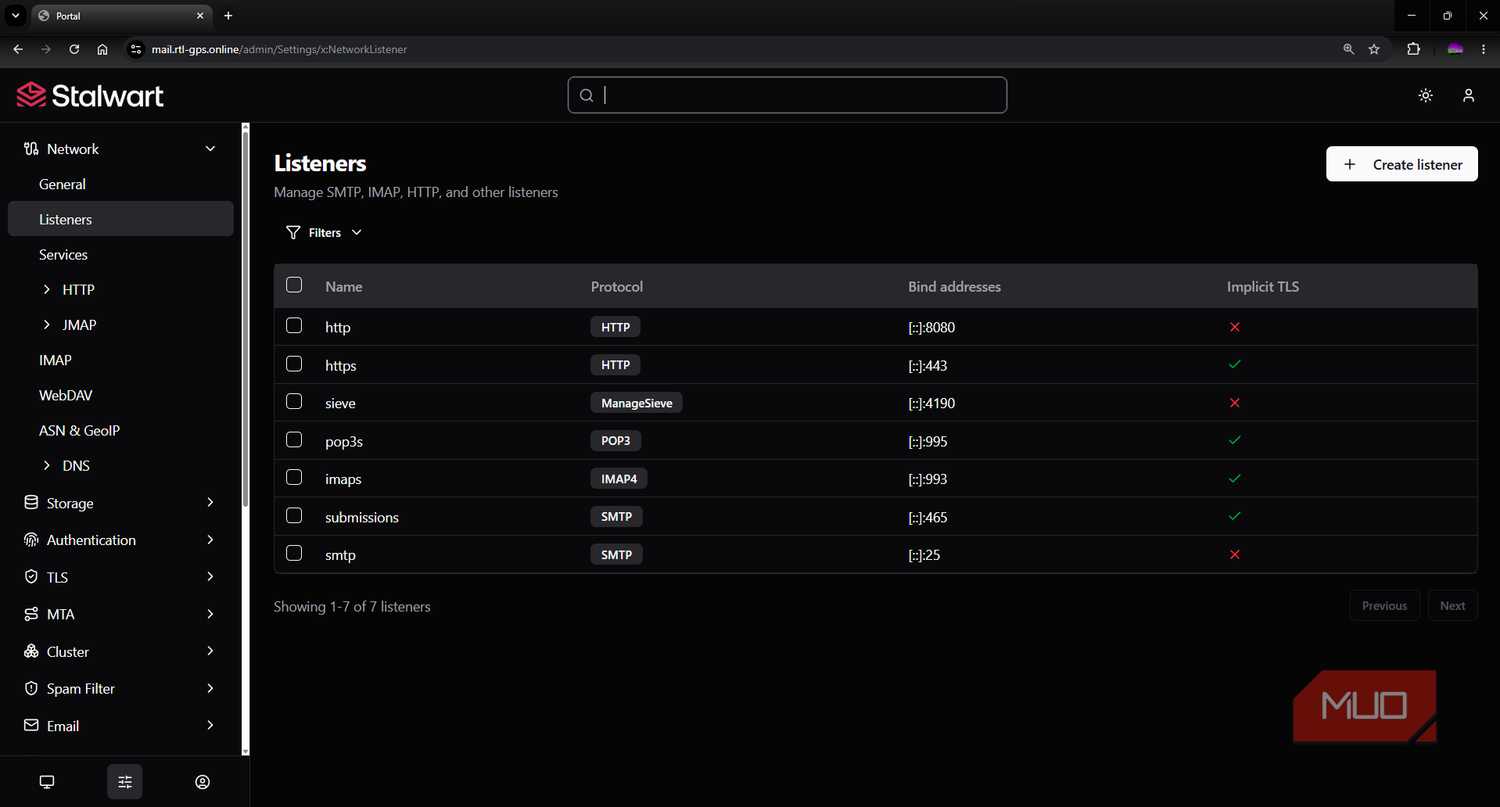Open the browser extensions puzzle icon
1500x807 pixels.
1413,49
